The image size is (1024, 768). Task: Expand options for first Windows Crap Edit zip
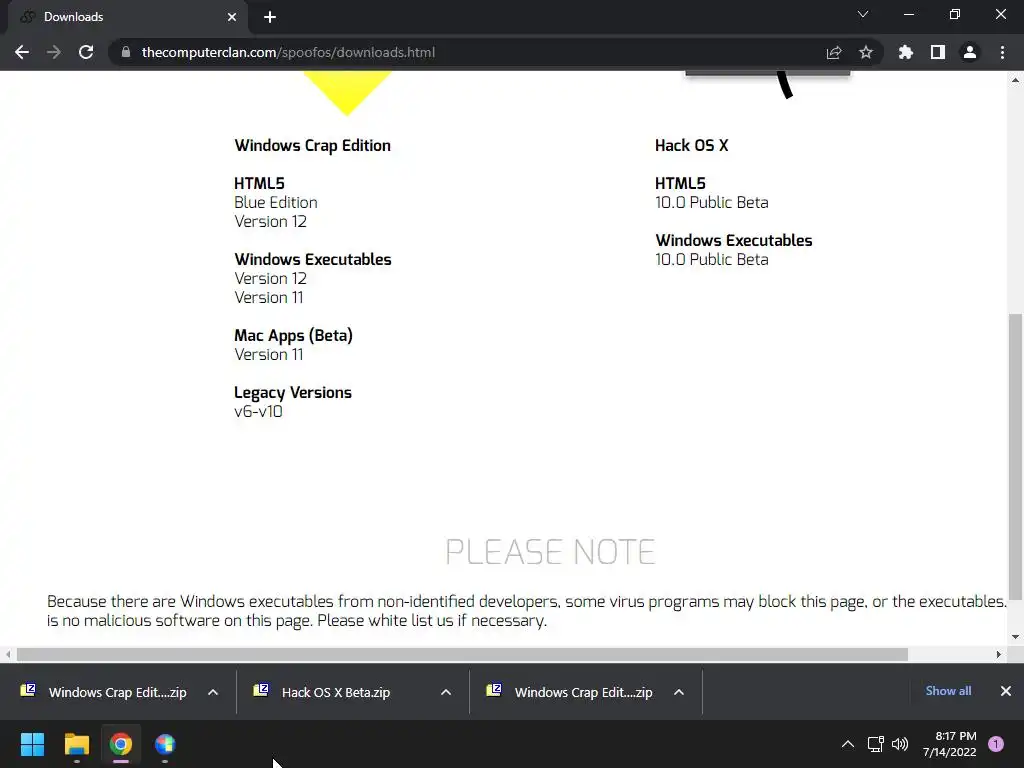(213, 692)
